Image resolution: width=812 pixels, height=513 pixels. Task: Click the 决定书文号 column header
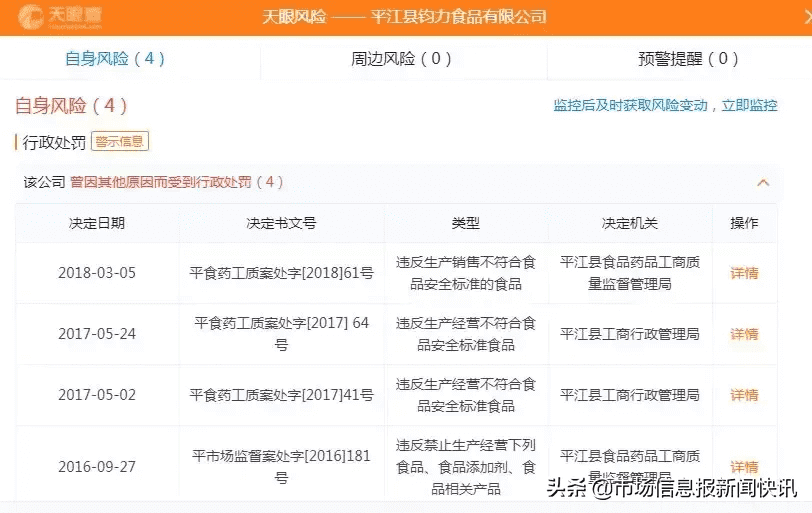(281, 223)
